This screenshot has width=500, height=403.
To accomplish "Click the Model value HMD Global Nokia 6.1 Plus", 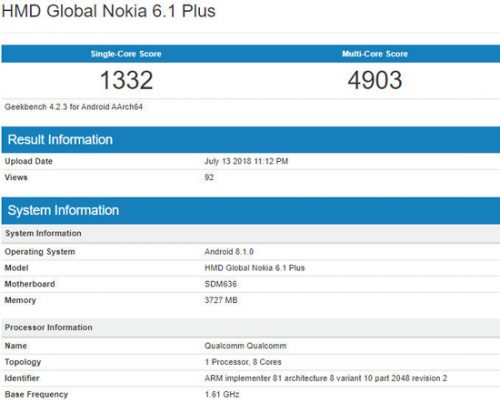I will point(255,268).
